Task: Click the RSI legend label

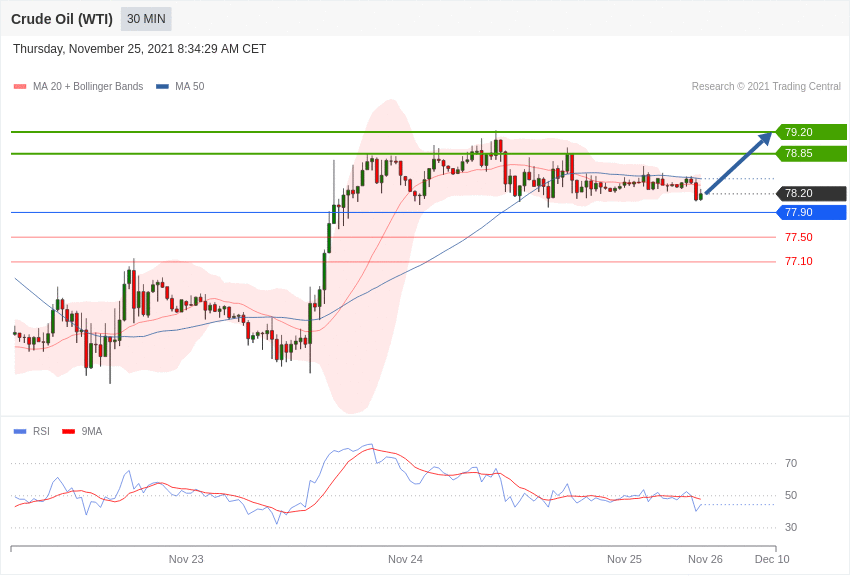Action: [41, 431]
